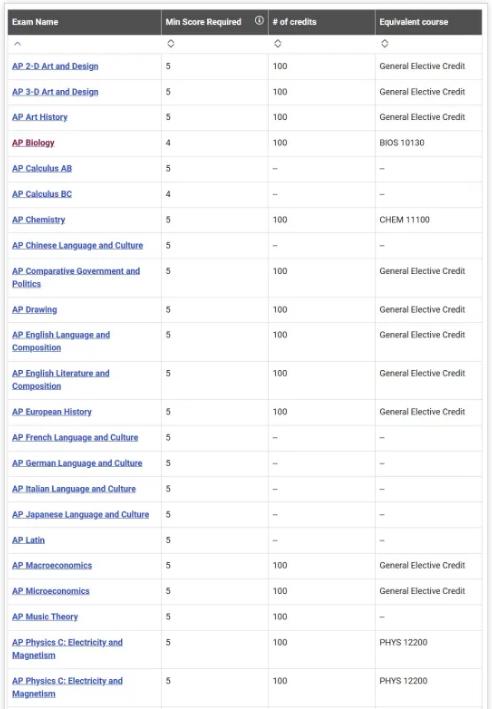
Task: Toggle sort icon under Equivalent course
Action: coord(384,44)
